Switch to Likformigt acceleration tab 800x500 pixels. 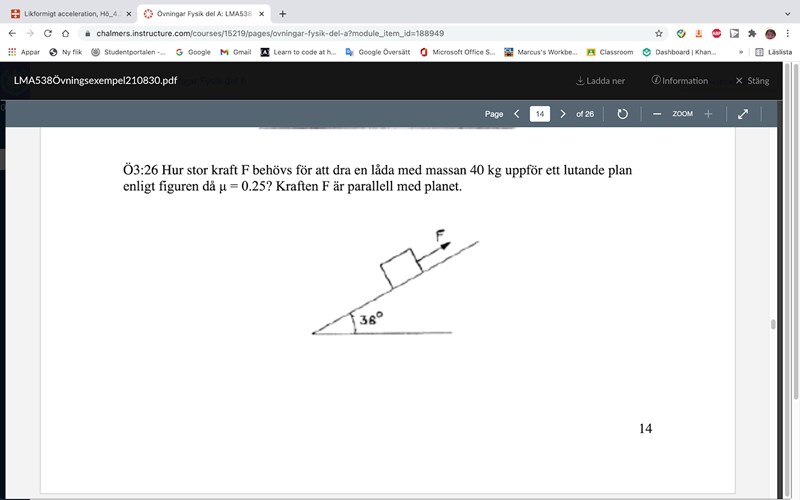click(70, 14)
